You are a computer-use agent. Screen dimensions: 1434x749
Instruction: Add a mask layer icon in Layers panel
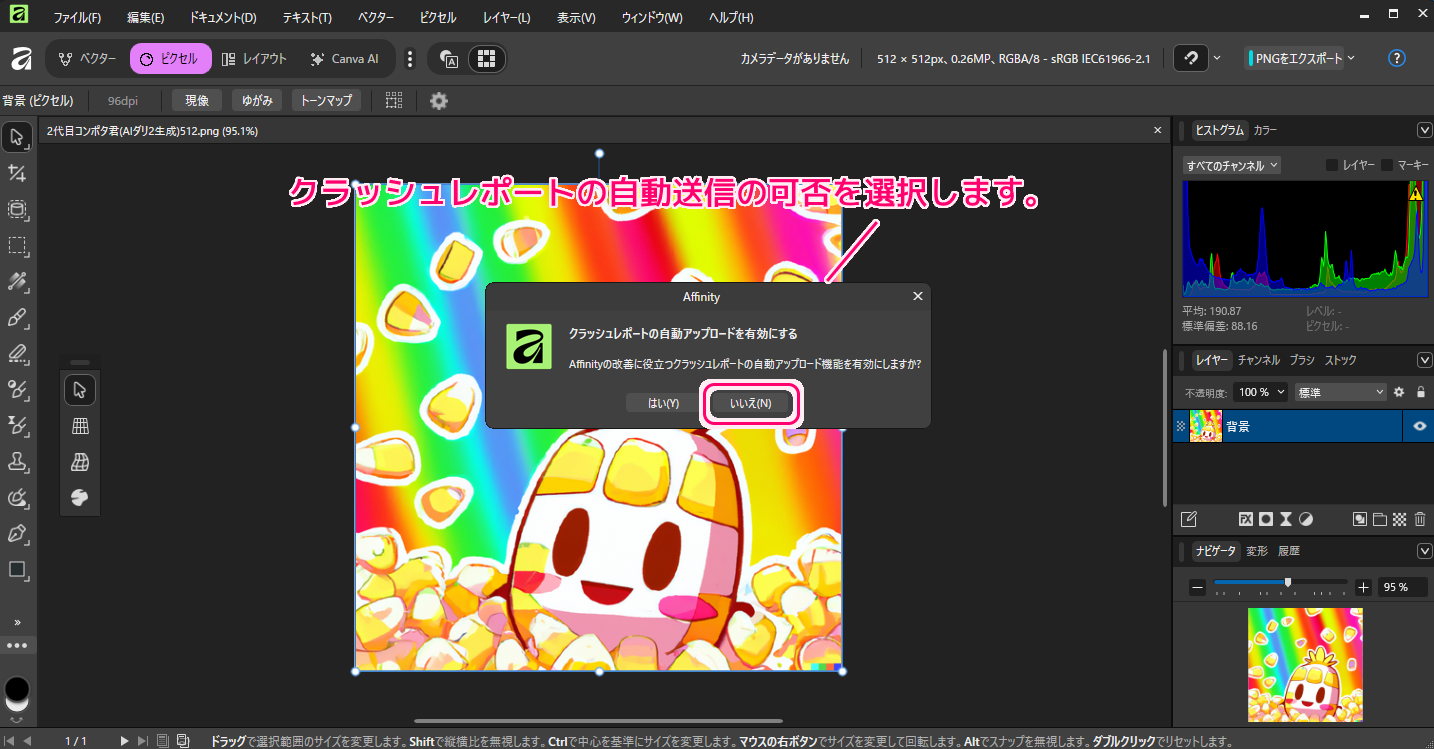point(1266,519)
